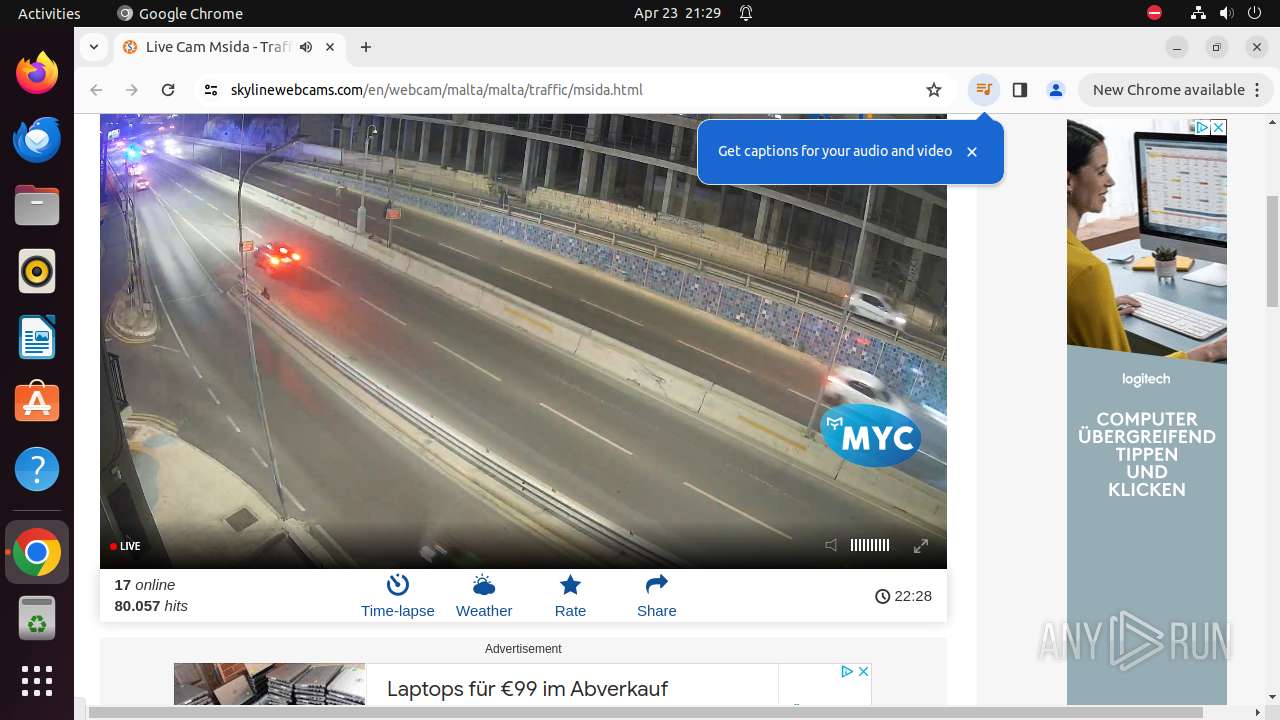Open the power menu icon

click(x=1255, y=13)
